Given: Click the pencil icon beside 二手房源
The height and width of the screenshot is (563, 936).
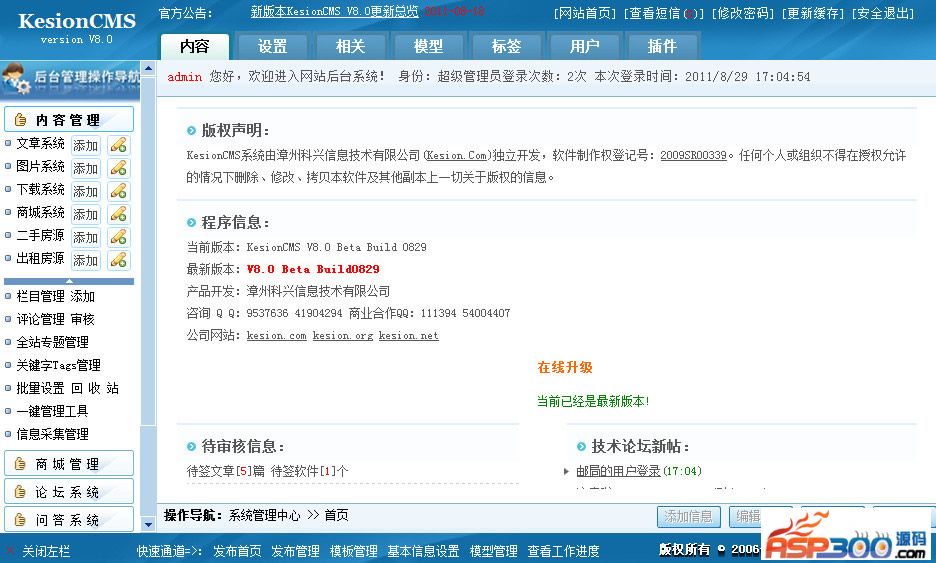Looking at the screenshot, I should pyautogui.click(x=119, y=237).
